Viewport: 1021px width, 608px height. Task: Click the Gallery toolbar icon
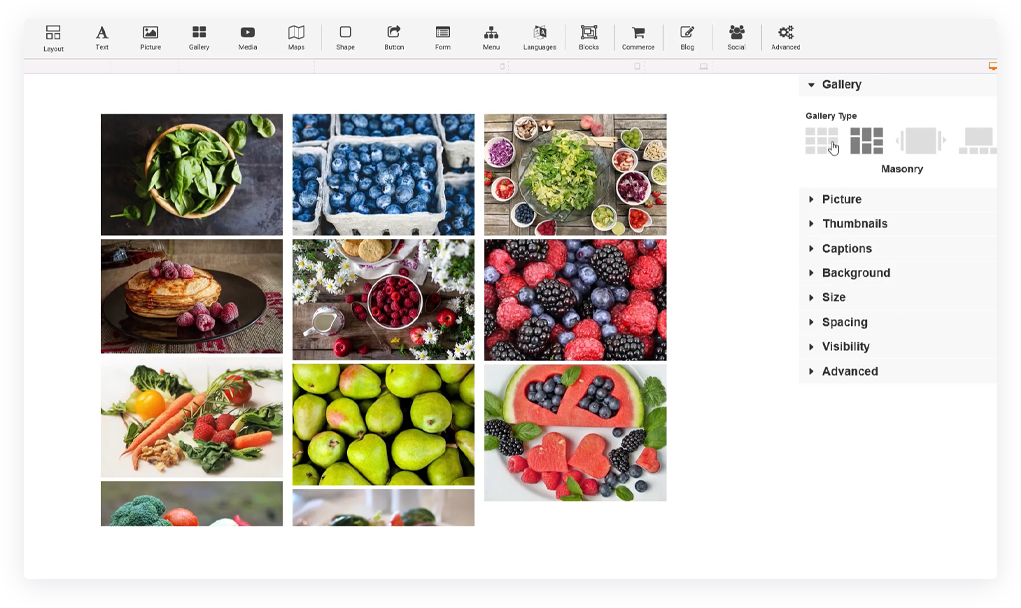(199, 38)
